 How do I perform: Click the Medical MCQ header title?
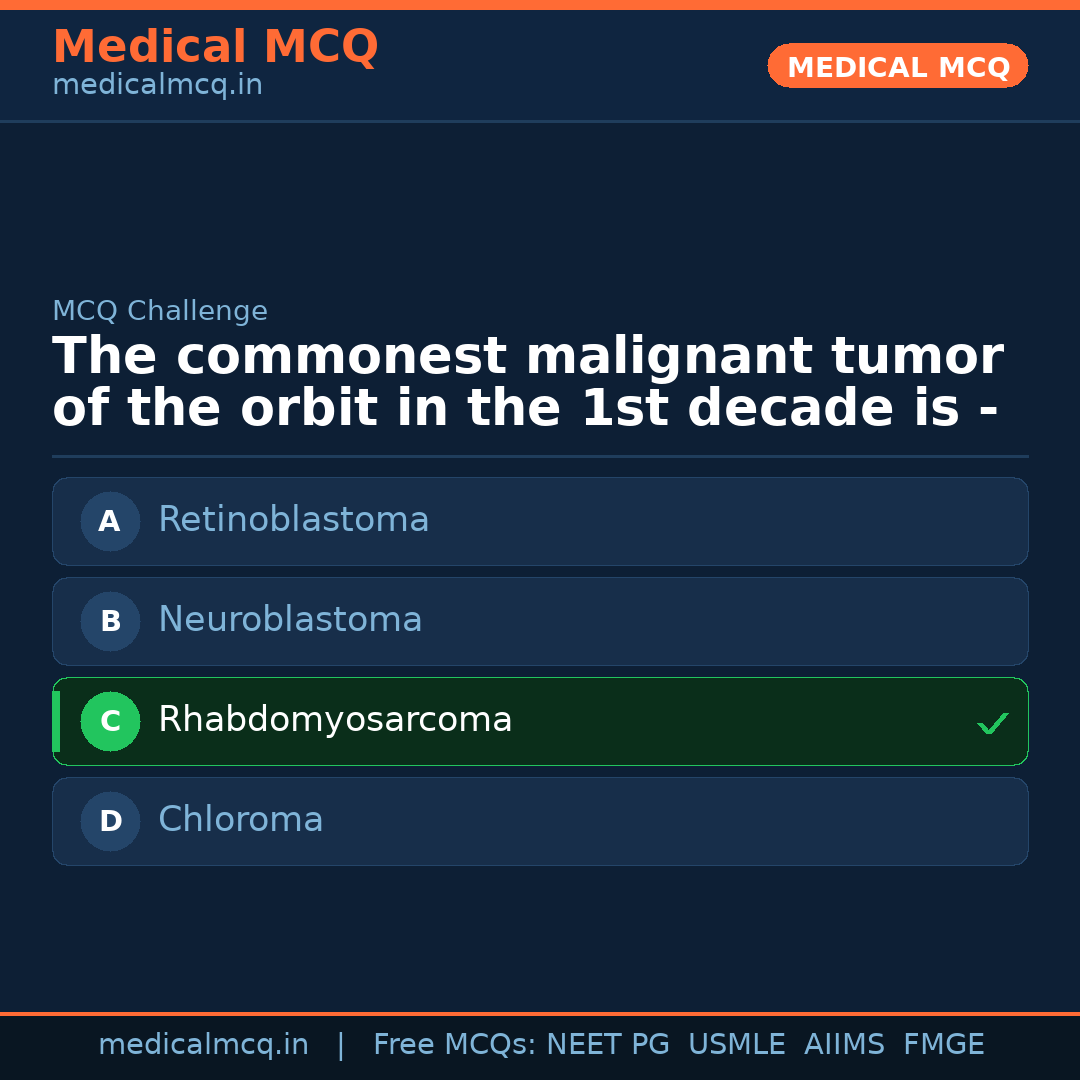215,47
